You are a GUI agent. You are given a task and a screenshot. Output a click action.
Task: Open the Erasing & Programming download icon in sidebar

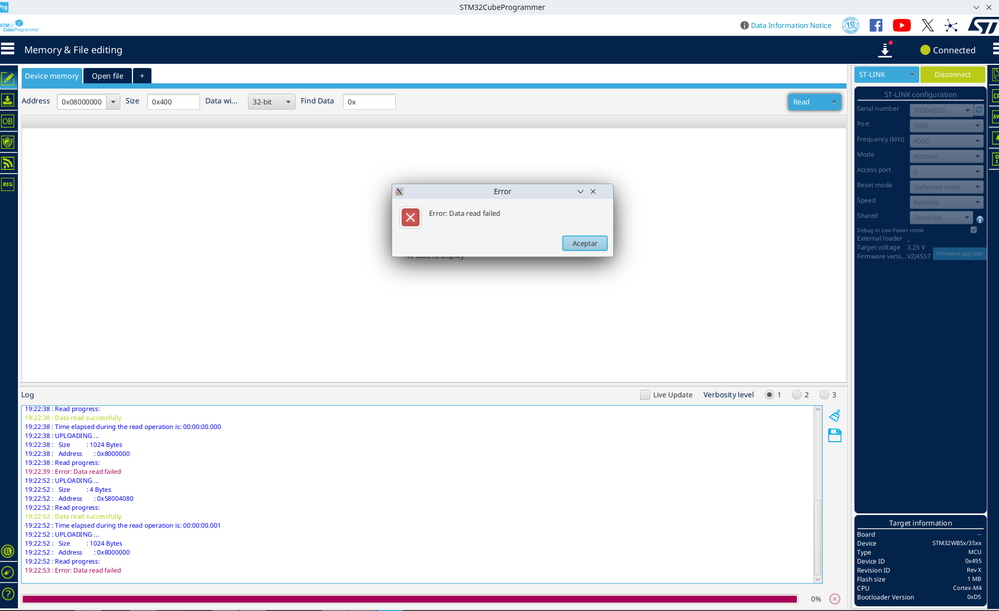coord(8,100)
